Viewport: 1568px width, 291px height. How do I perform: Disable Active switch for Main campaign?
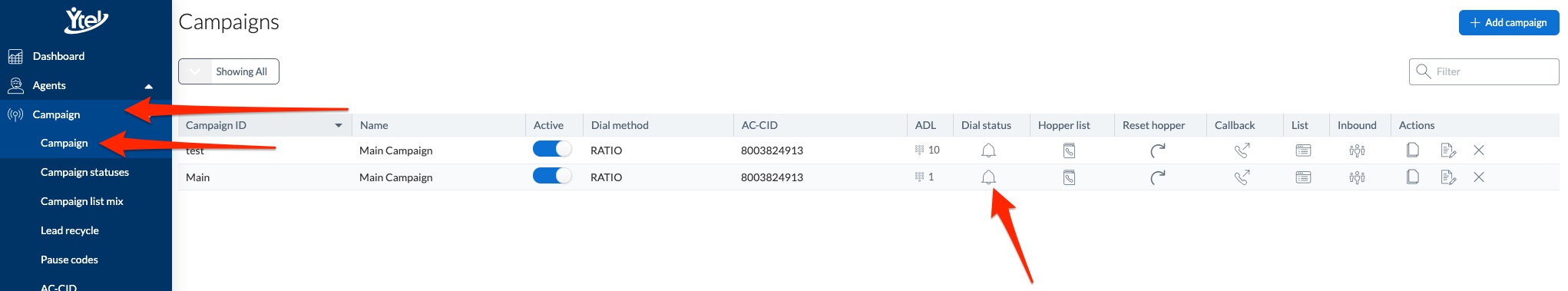pos(552,177)
